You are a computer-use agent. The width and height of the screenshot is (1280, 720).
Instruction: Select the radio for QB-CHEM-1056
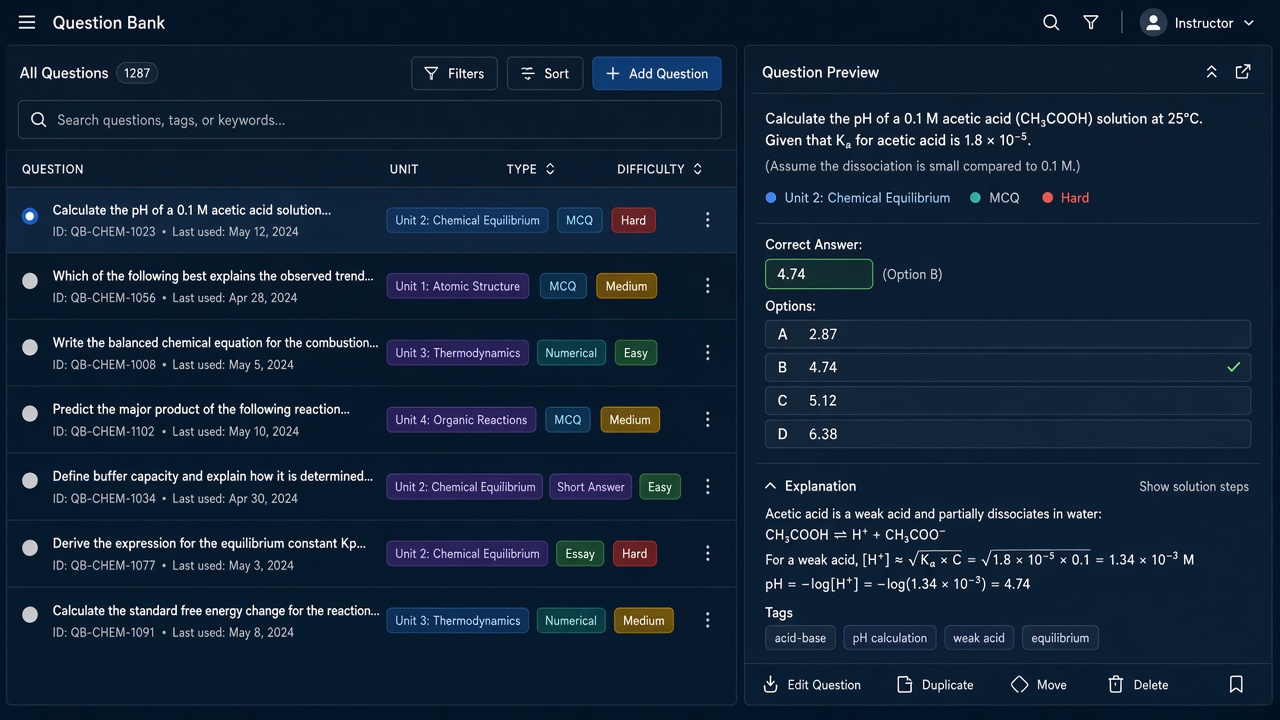tap(30, 281)
